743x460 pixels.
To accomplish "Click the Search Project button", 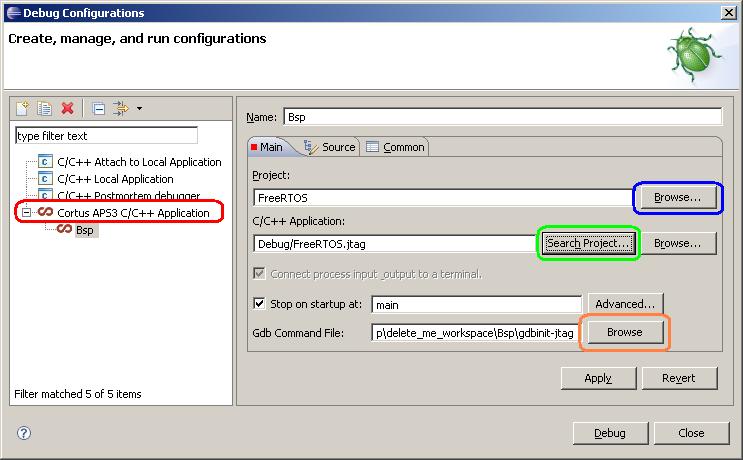I will pyautogui.click(x=589, y=243).
